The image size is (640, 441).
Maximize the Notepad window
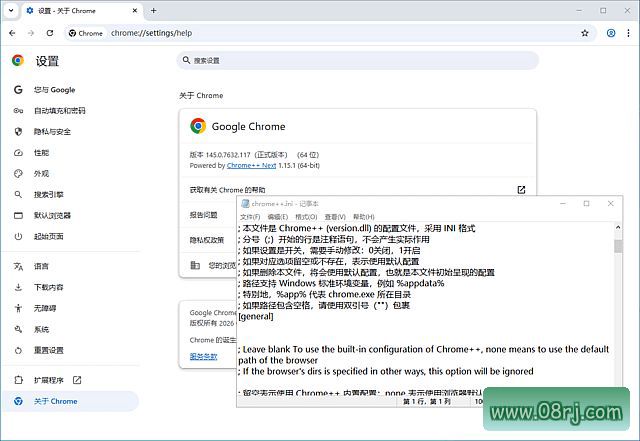click(587, 203)
